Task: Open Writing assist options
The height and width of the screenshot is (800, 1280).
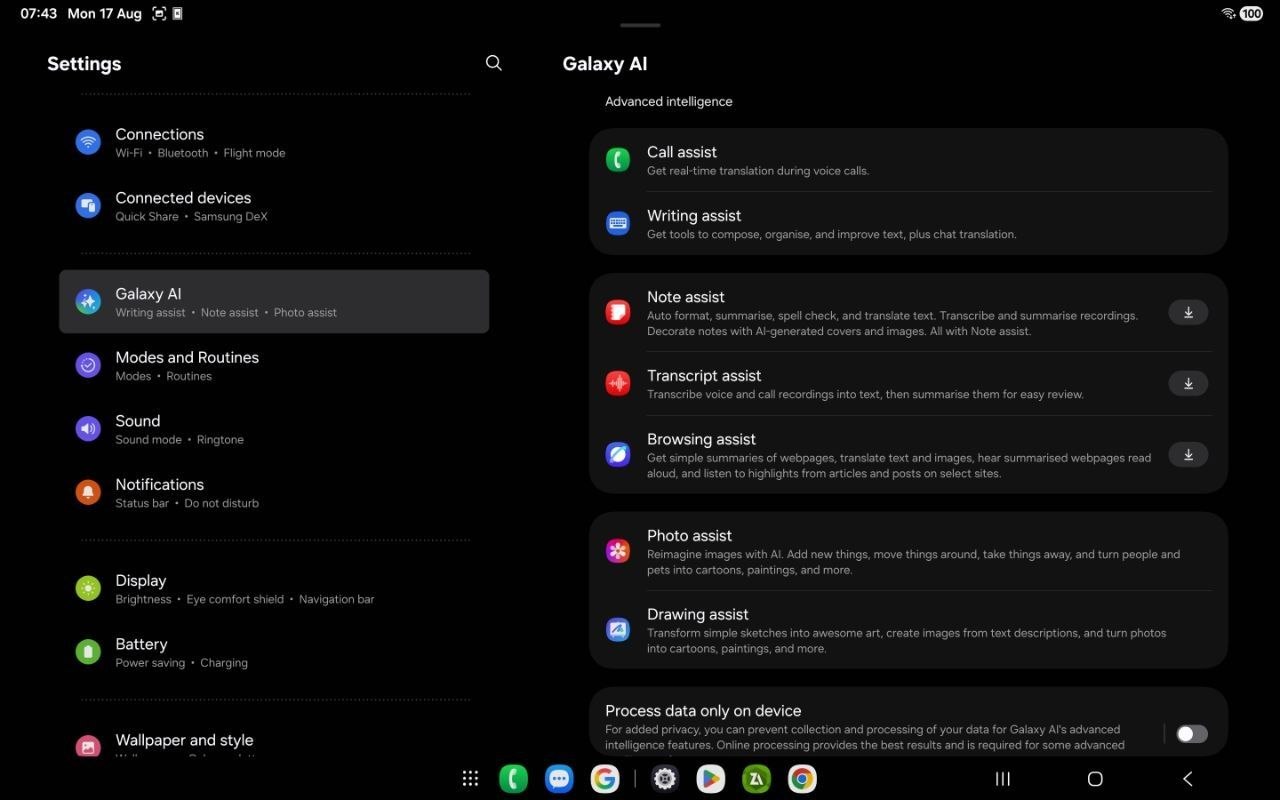Action: [x=908, y=223]
